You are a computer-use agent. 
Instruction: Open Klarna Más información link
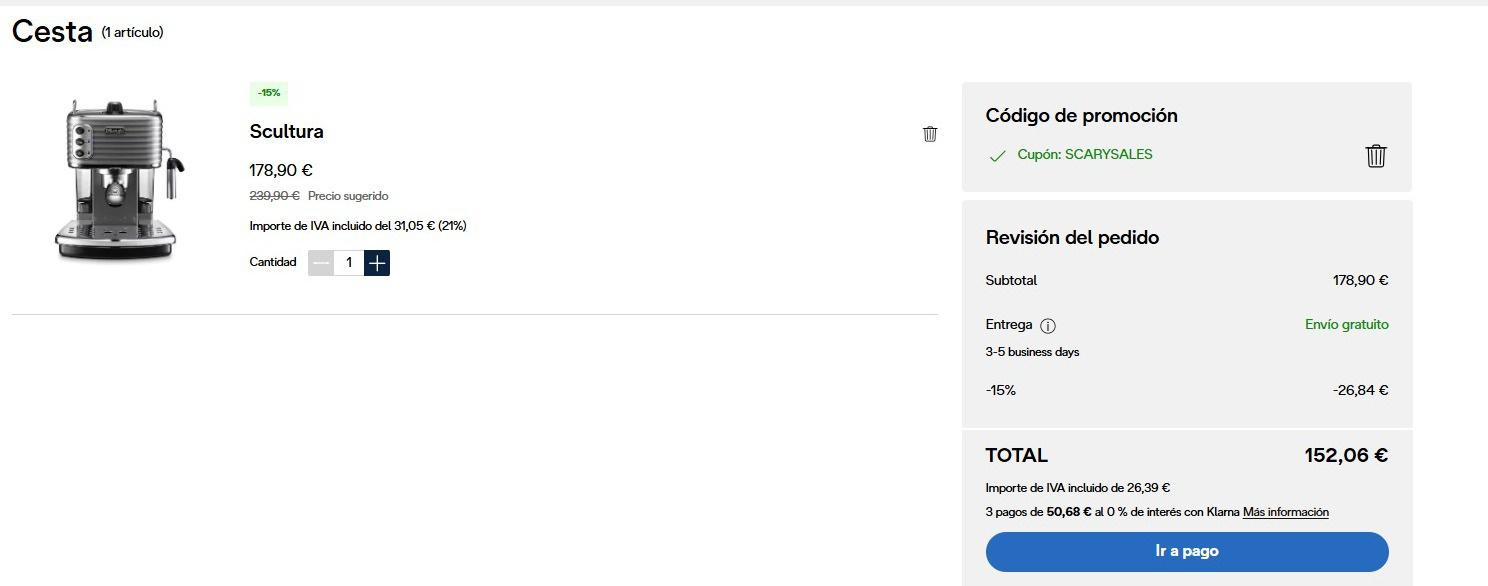click(1285, 512)
